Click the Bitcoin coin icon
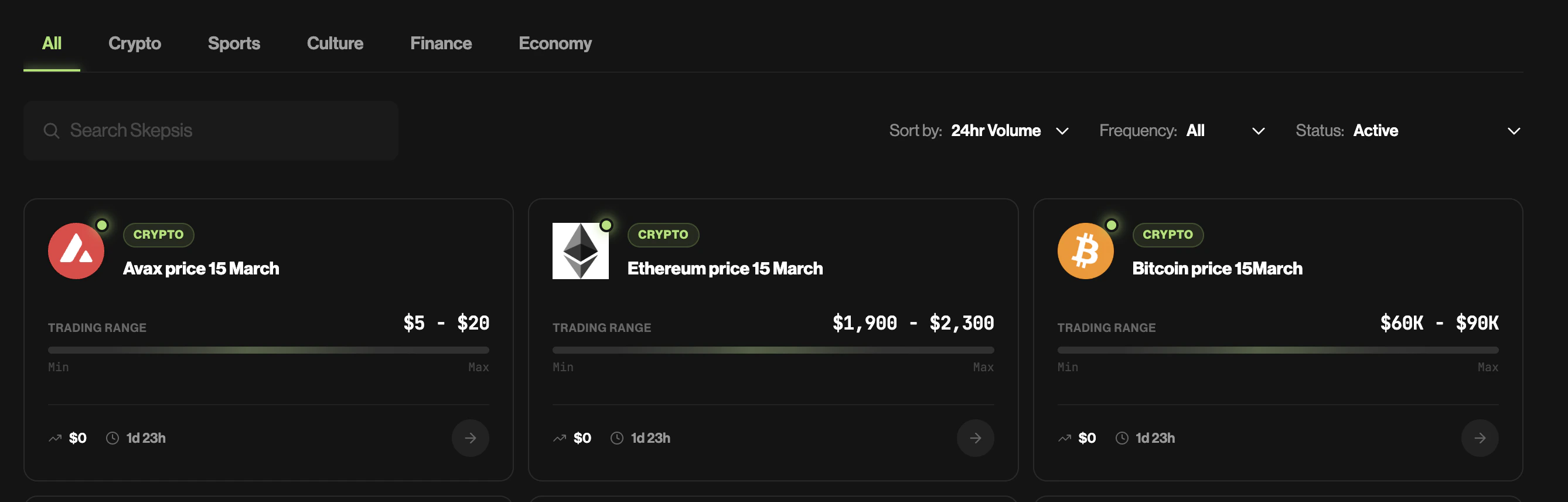The height and width of the screenshot is (502, 1568). click(1085, 250)
